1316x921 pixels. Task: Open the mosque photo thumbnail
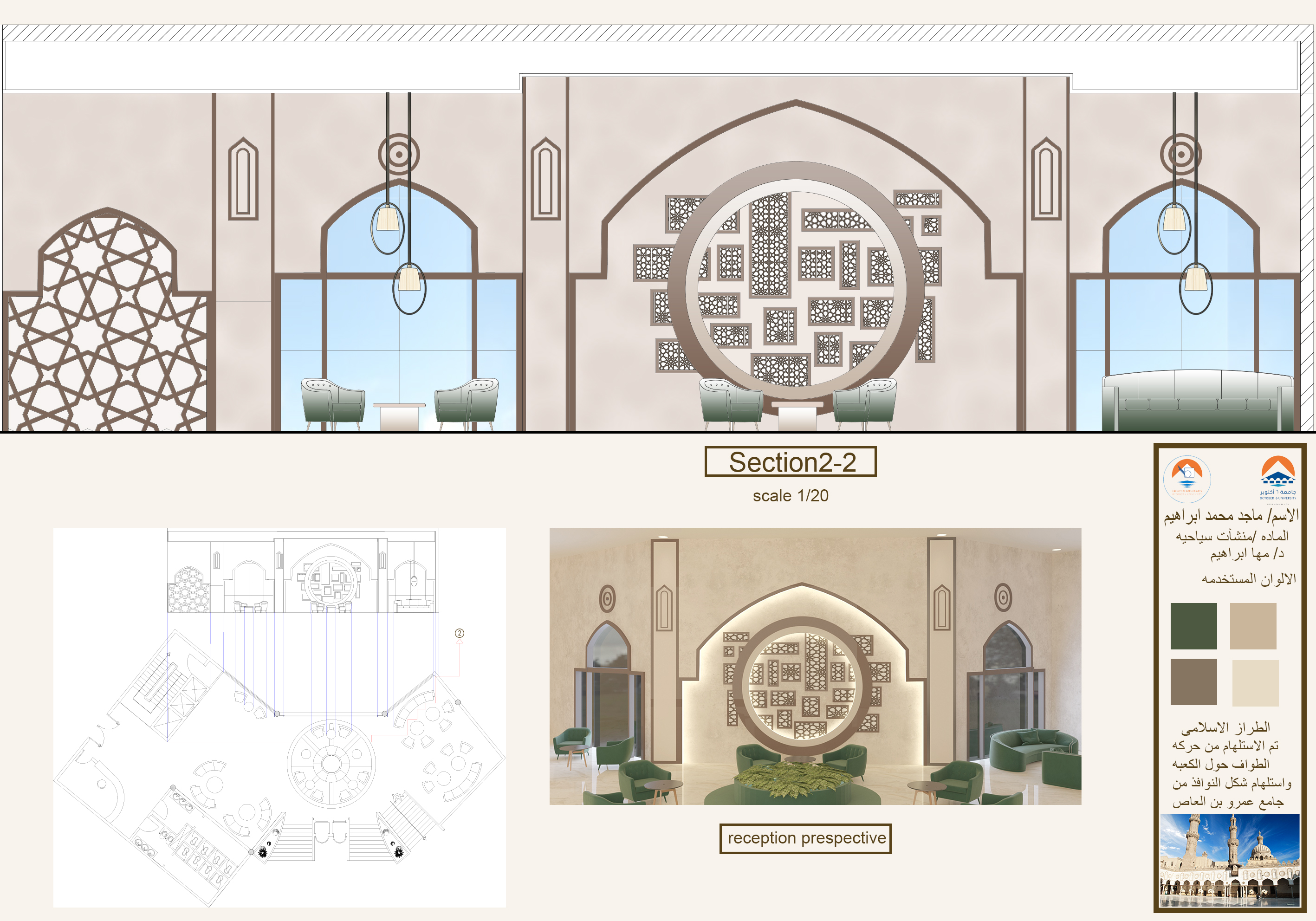[x=1230, y=860]
